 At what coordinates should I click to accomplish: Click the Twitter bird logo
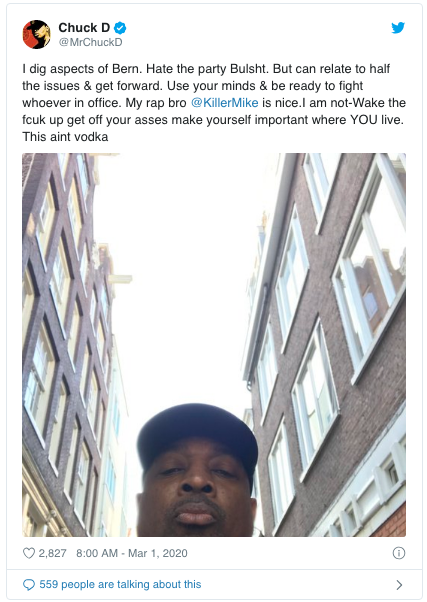pyautogui.click(x=398, y=28)
